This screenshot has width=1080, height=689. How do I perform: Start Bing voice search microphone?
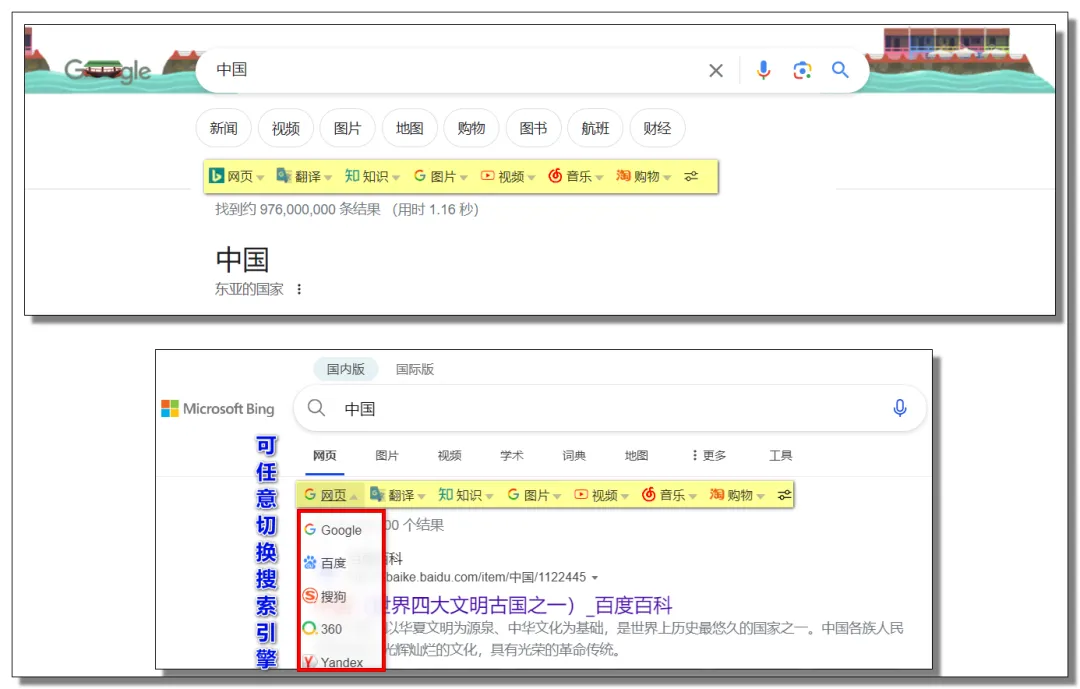point(900,408)
